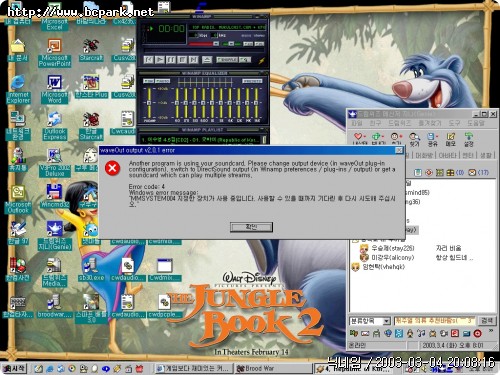
Task: Open Microsoft PowerPoint desktop icon
Action: (x=54, y=53)
